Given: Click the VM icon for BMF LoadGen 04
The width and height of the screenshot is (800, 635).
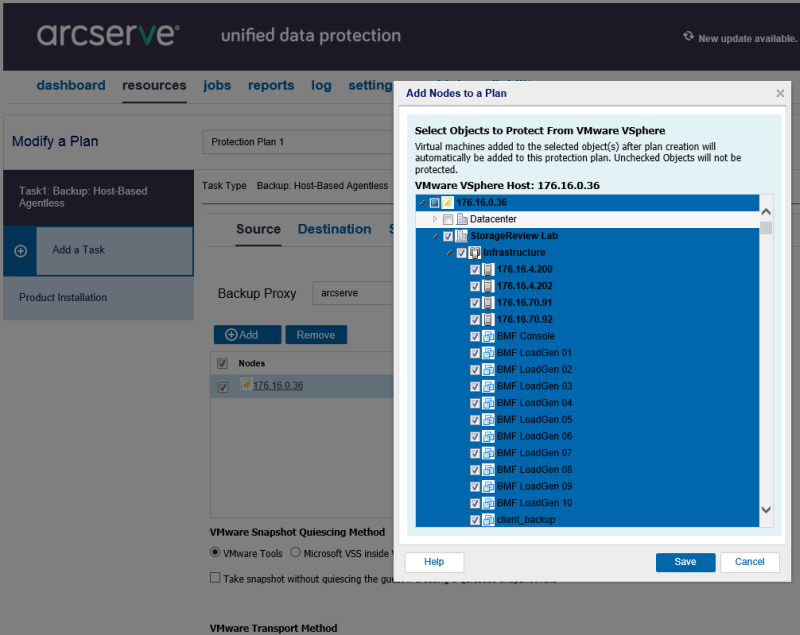Looking at the screenshot, I should [488, 403].
